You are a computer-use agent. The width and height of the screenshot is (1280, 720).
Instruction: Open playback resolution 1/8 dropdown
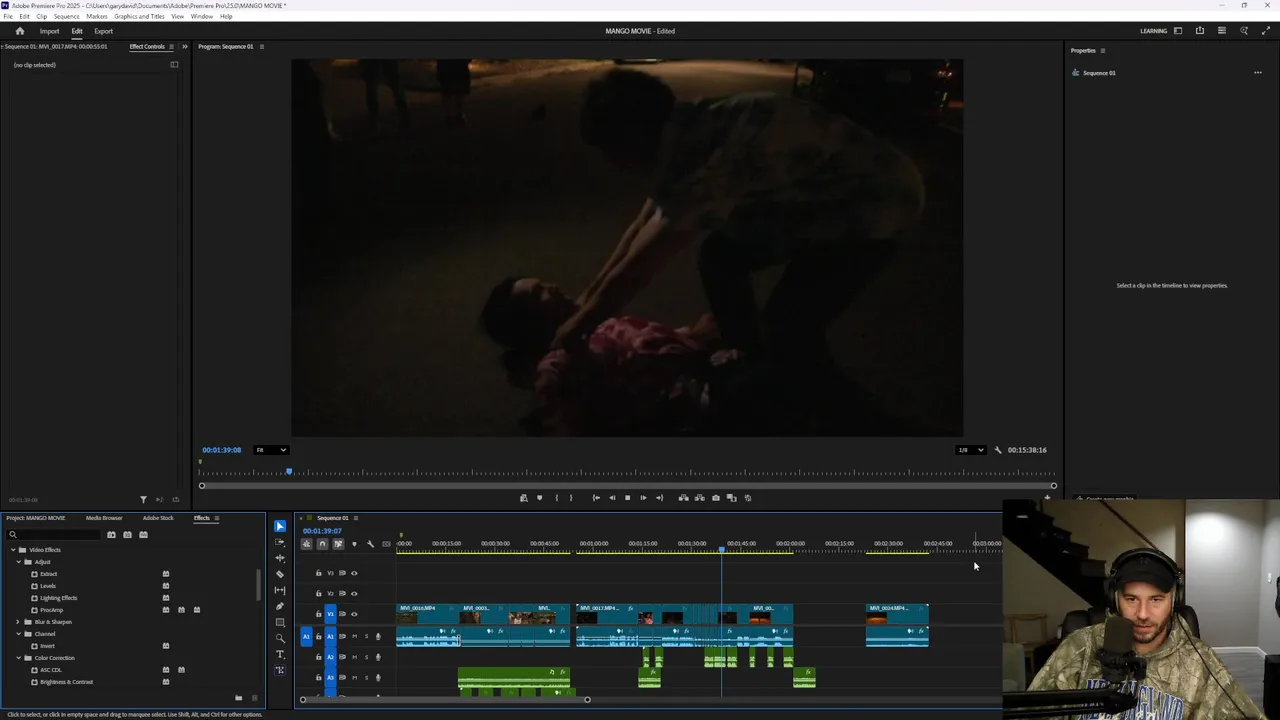tap(970, 450)
